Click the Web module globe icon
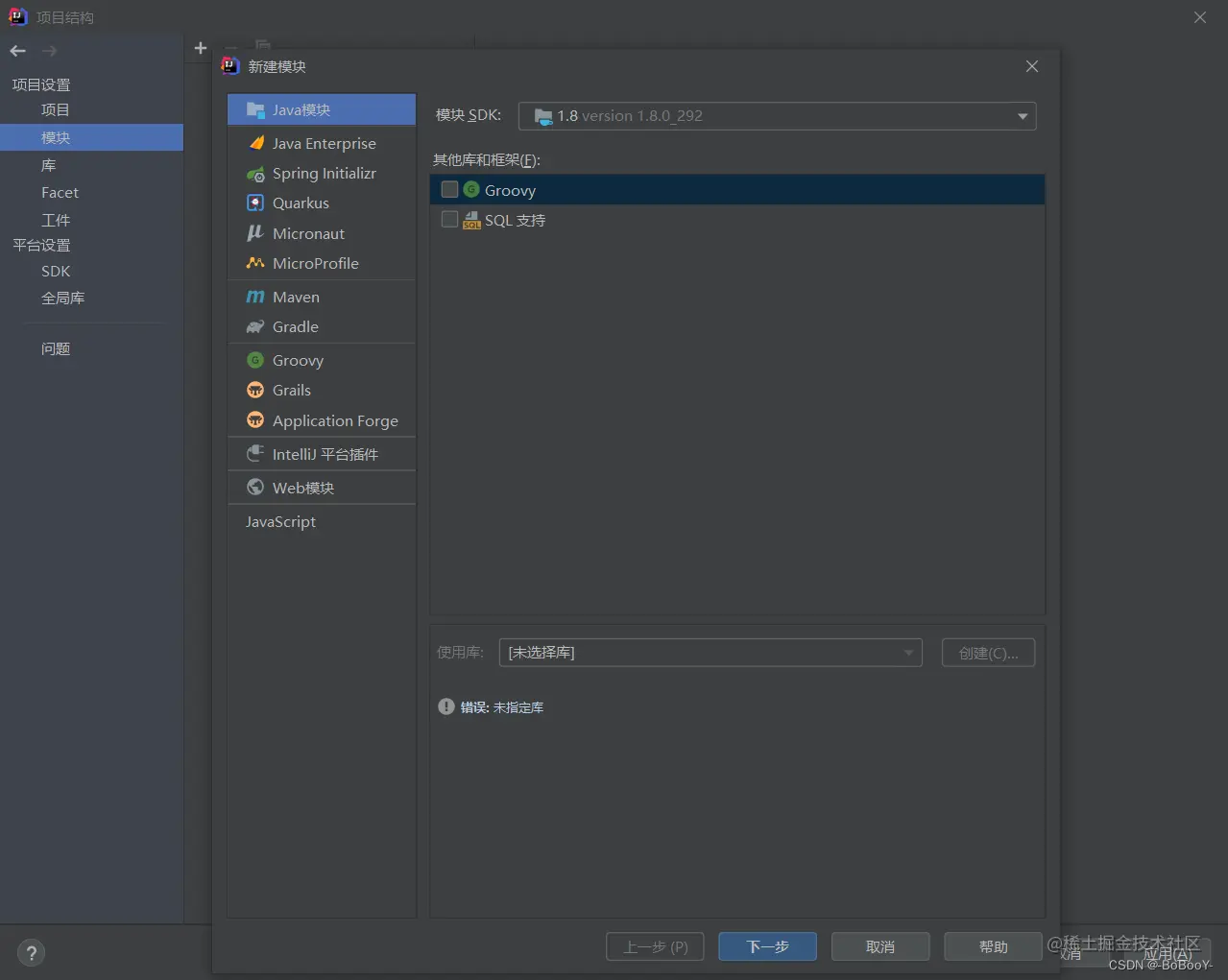Image resolution: width=1228 pixels, height=980 pixels. click(255, 487)
